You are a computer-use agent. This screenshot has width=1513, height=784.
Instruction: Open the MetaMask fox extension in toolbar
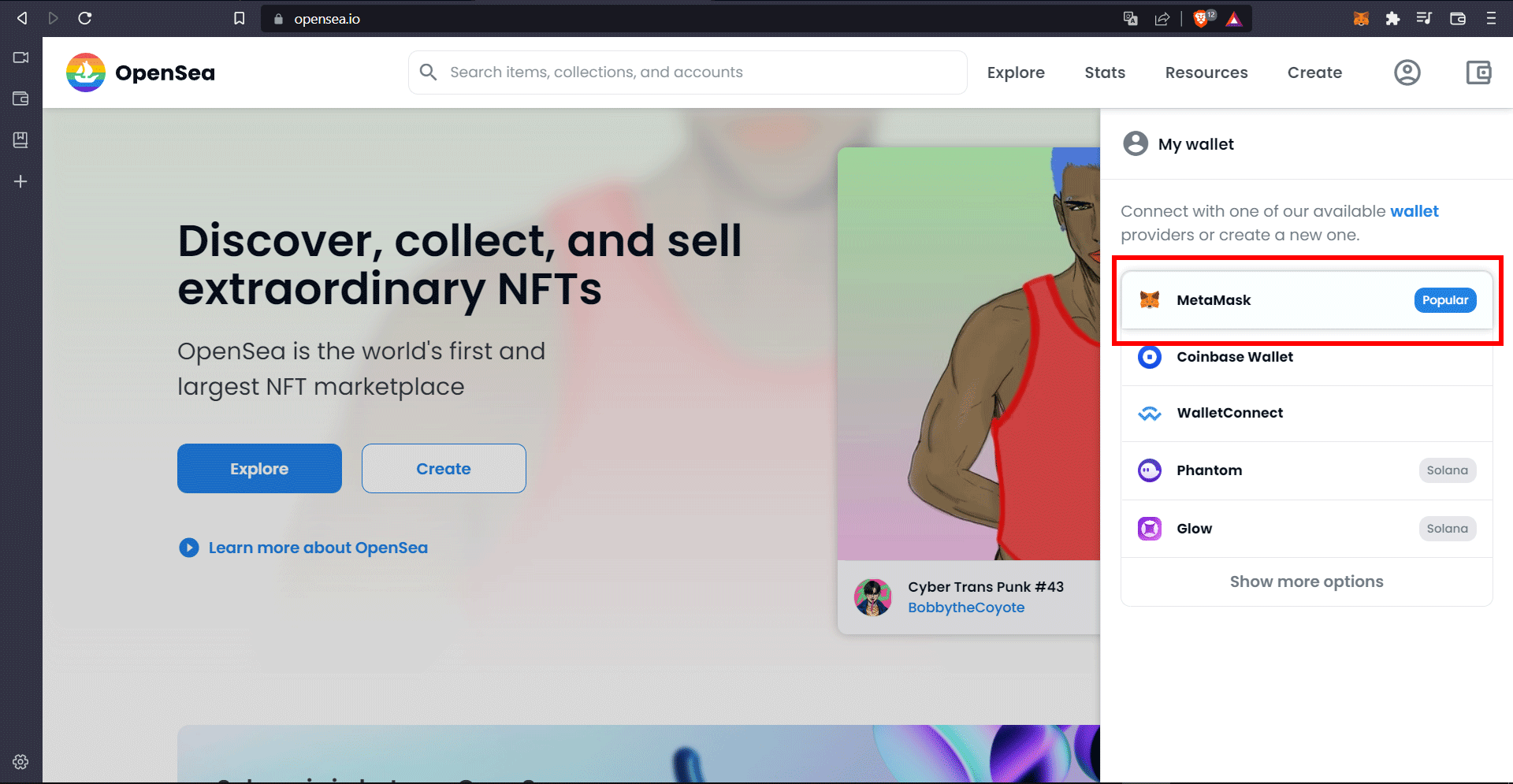[x=1361, y=18]
